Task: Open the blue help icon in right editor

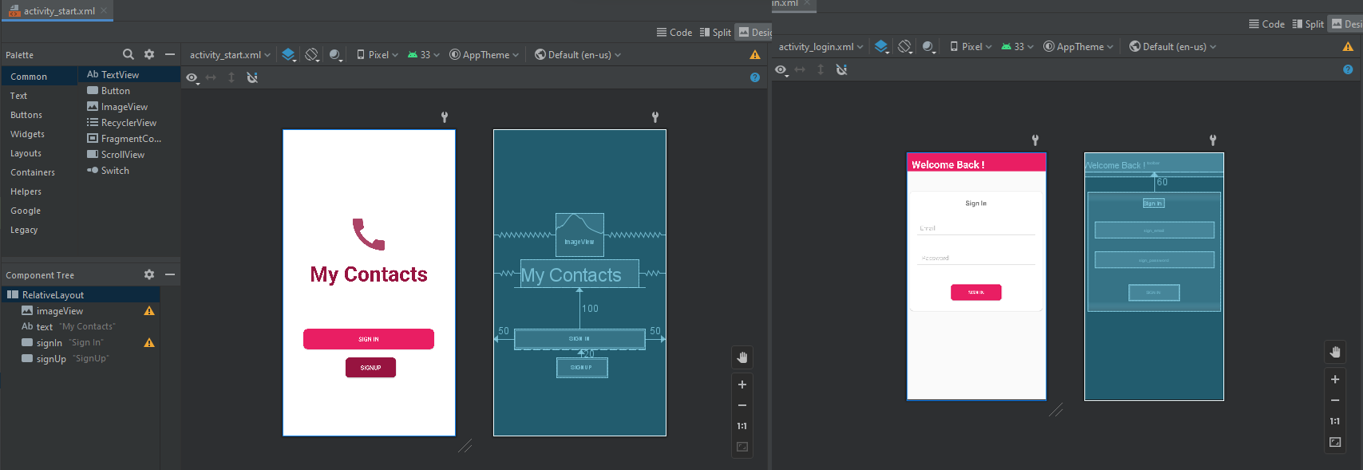Action: 1348,69
